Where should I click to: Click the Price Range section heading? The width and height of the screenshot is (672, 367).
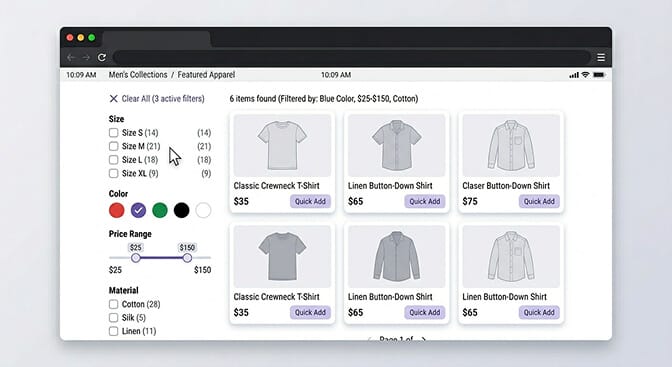click(130, 234)
